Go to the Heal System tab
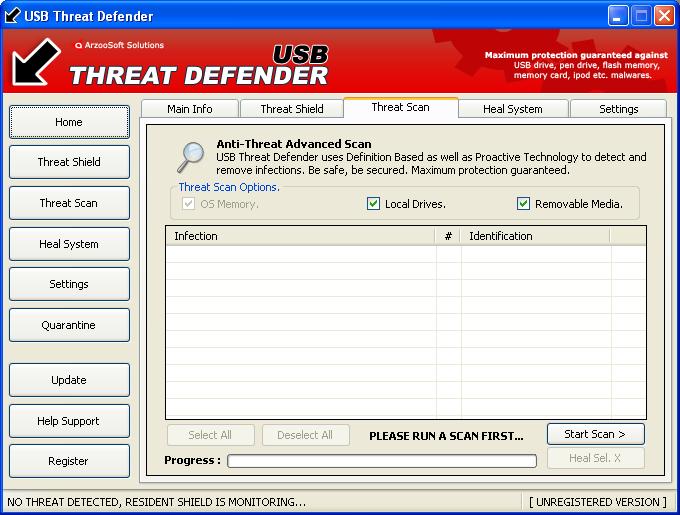This screenshot has height=515, width=680. pyautogui.click(x=513, y=109)
